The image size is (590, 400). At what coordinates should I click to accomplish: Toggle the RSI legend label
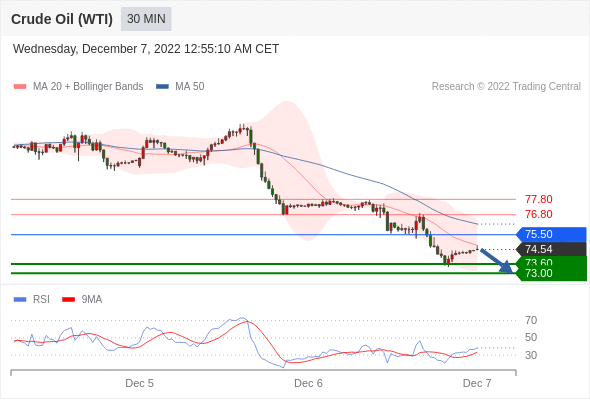[41, 299]
